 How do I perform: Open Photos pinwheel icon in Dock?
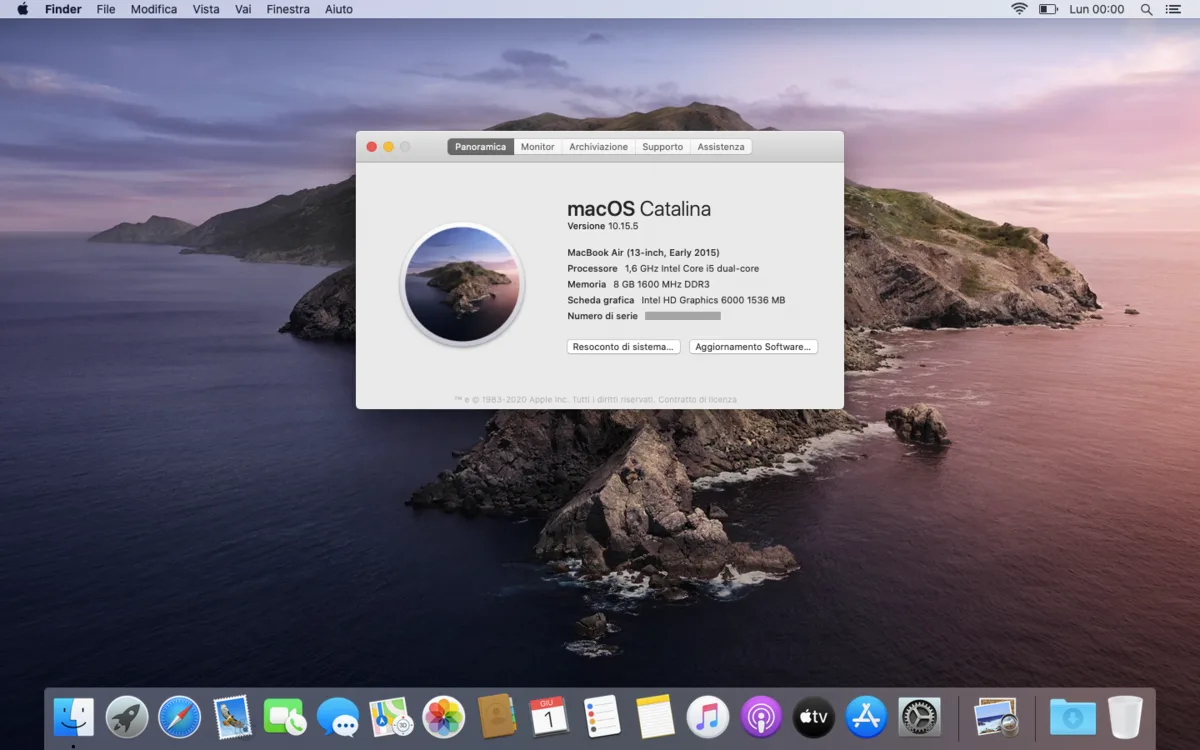pyautogui.click(x=444, y=717)
